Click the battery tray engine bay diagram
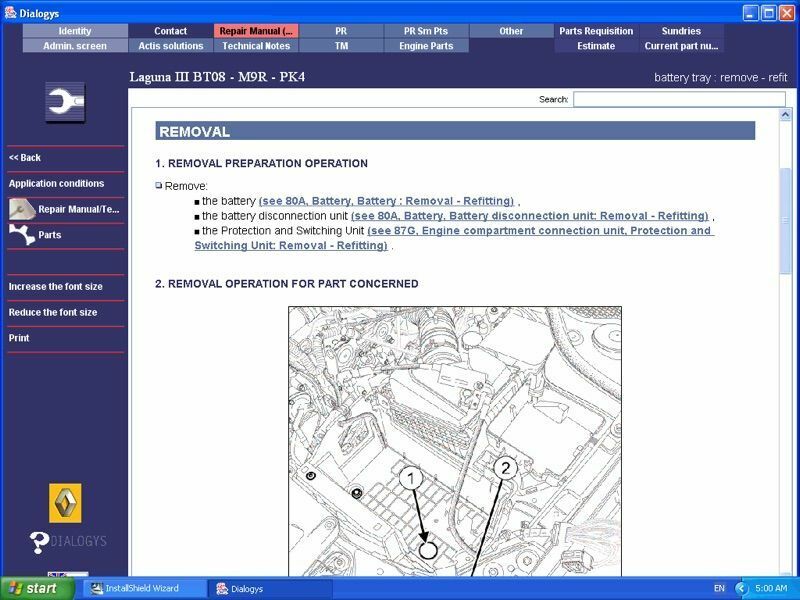Image resolution: width=800 pixels, height=600 pixels. tap(455, 441)
